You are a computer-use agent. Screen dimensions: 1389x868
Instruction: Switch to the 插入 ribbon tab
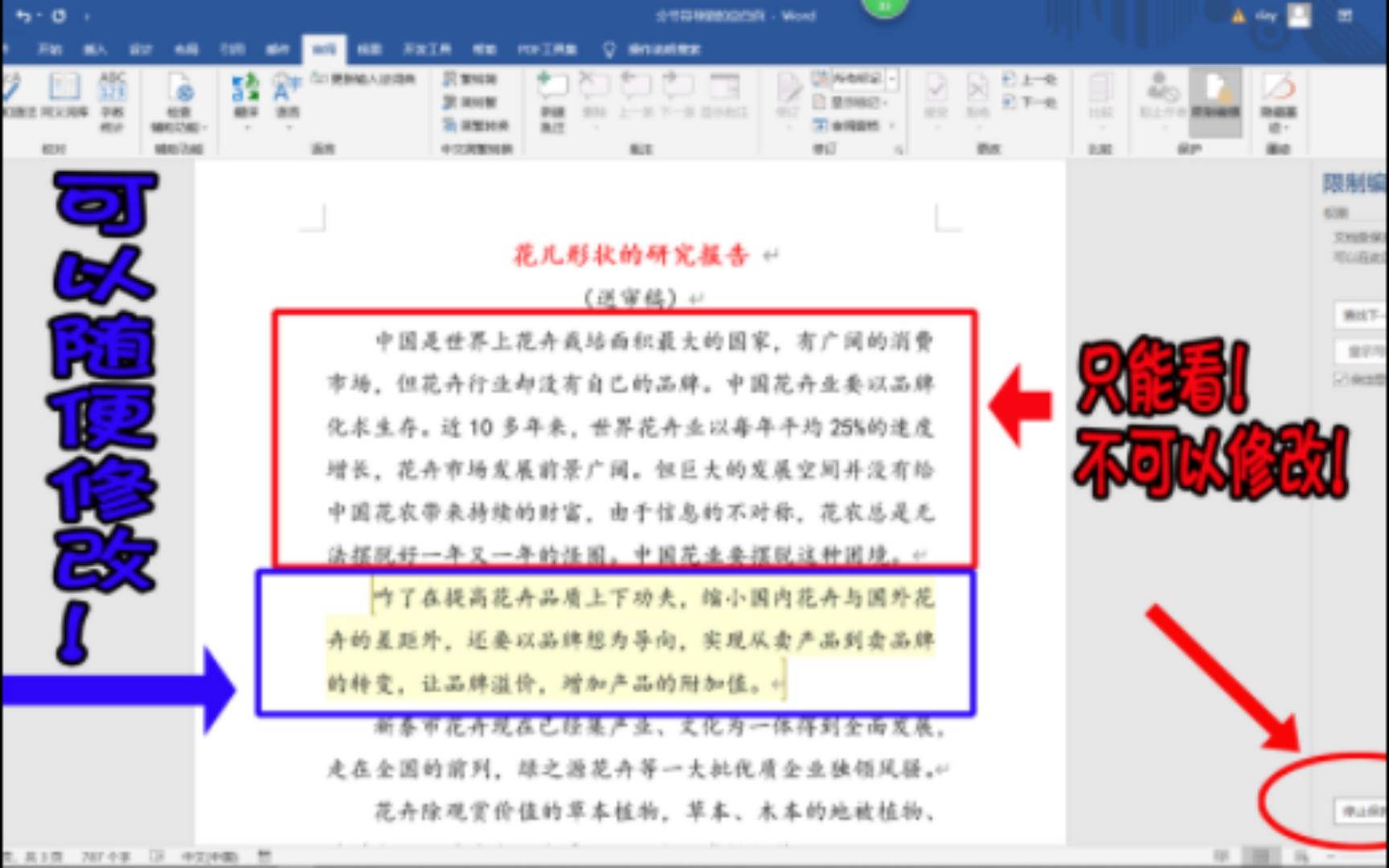[95, 49]
